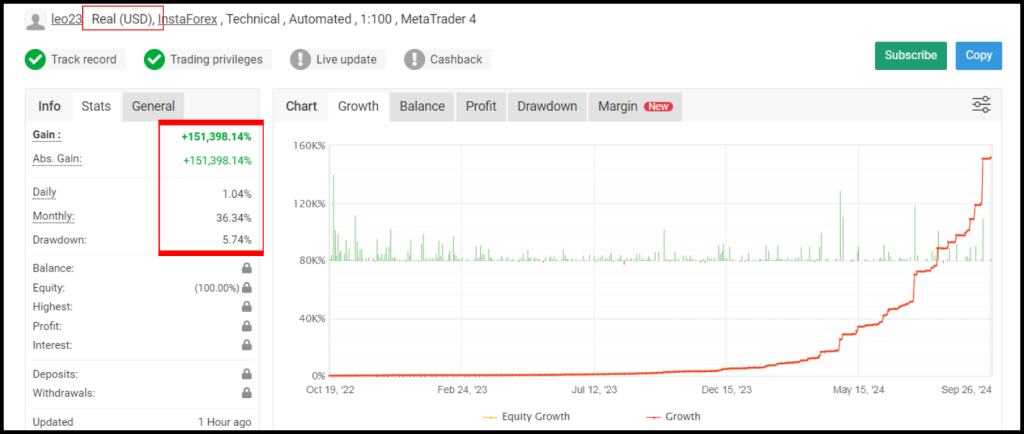The width and height of the screenshot is (1024, 434).
Task: Switch to the Stats tab
Action: coord(96,106)
